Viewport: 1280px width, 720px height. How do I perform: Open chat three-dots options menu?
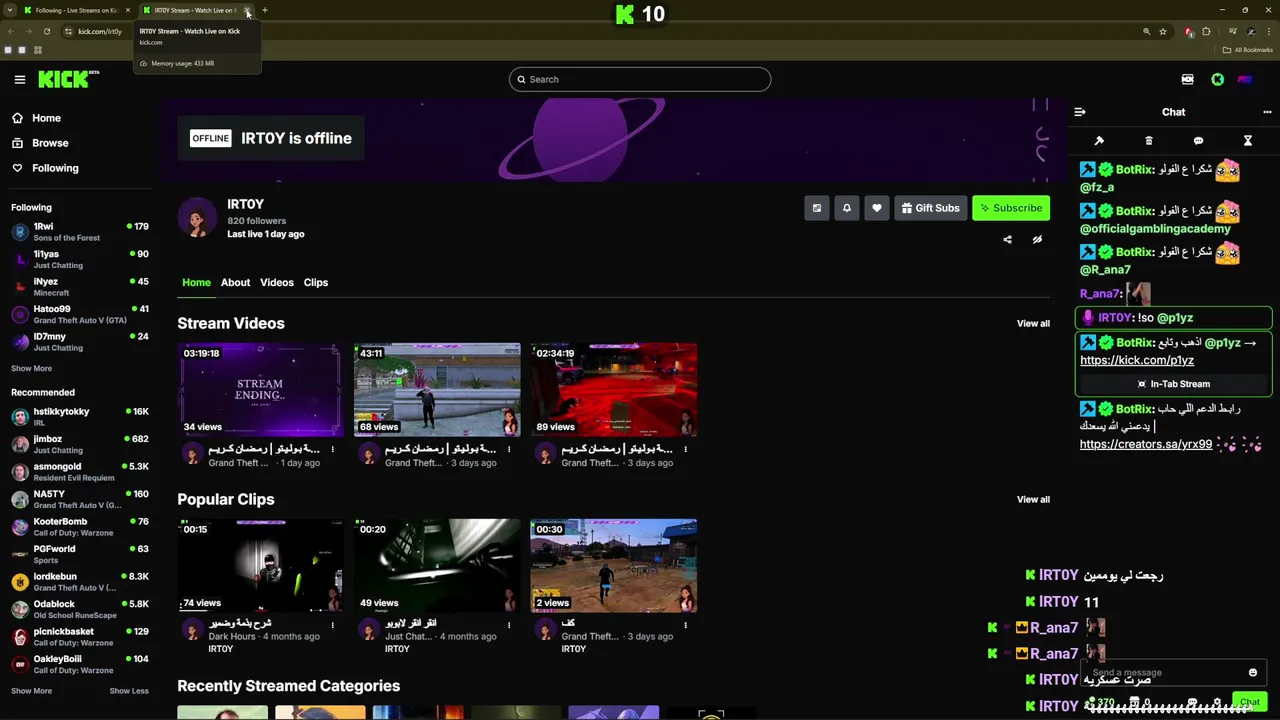click(1267, 112)
